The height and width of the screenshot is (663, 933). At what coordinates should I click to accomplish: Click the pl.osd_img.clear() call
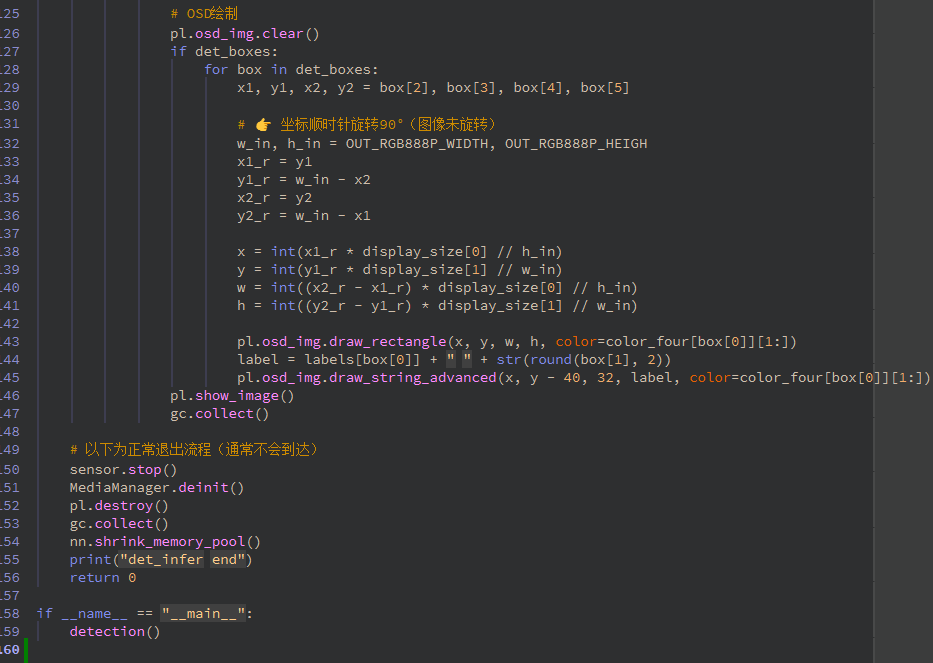point(244,33)
